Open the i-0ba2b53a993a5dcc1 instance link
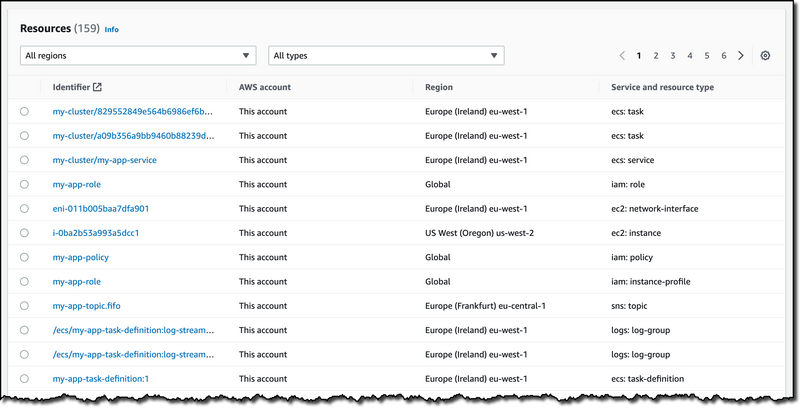The width and height of the screenshot is (800, 408). tap(96, 233)
